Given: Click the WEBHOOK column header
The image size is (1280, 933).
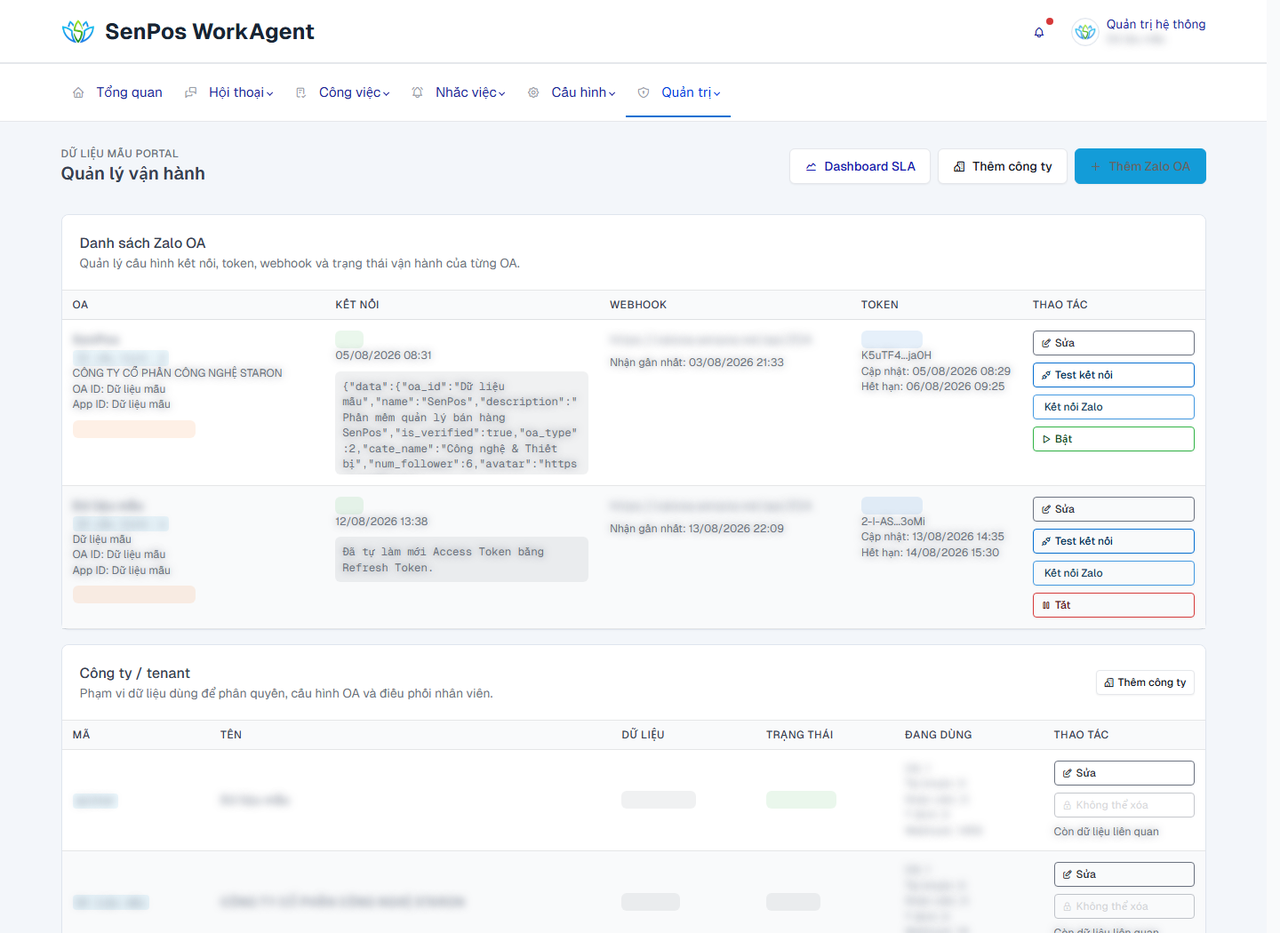Looking at the screenshot, I should tap(638, 304).
